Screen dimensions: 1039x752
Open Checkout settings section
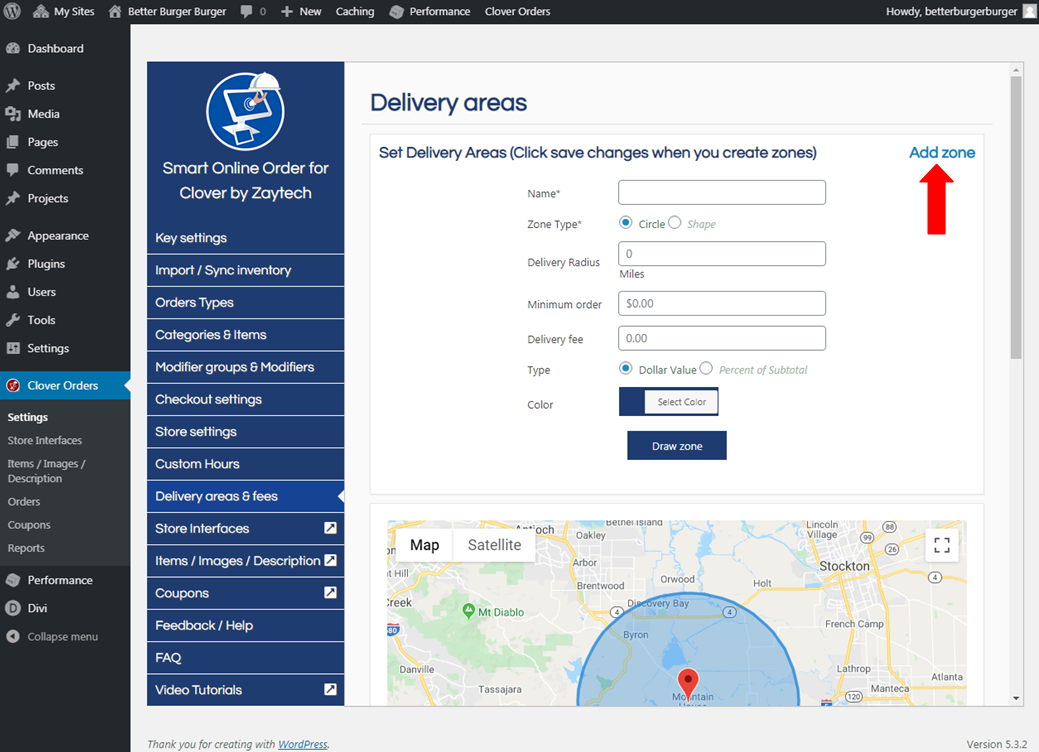(245, 400)
